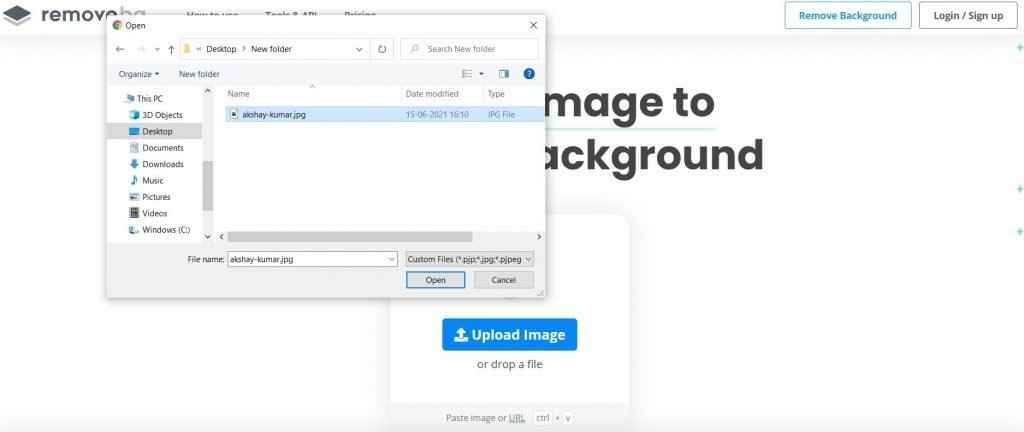Click file list scroll right arrow
Screen dimensions: 1024x432
[x=539, y=237]
